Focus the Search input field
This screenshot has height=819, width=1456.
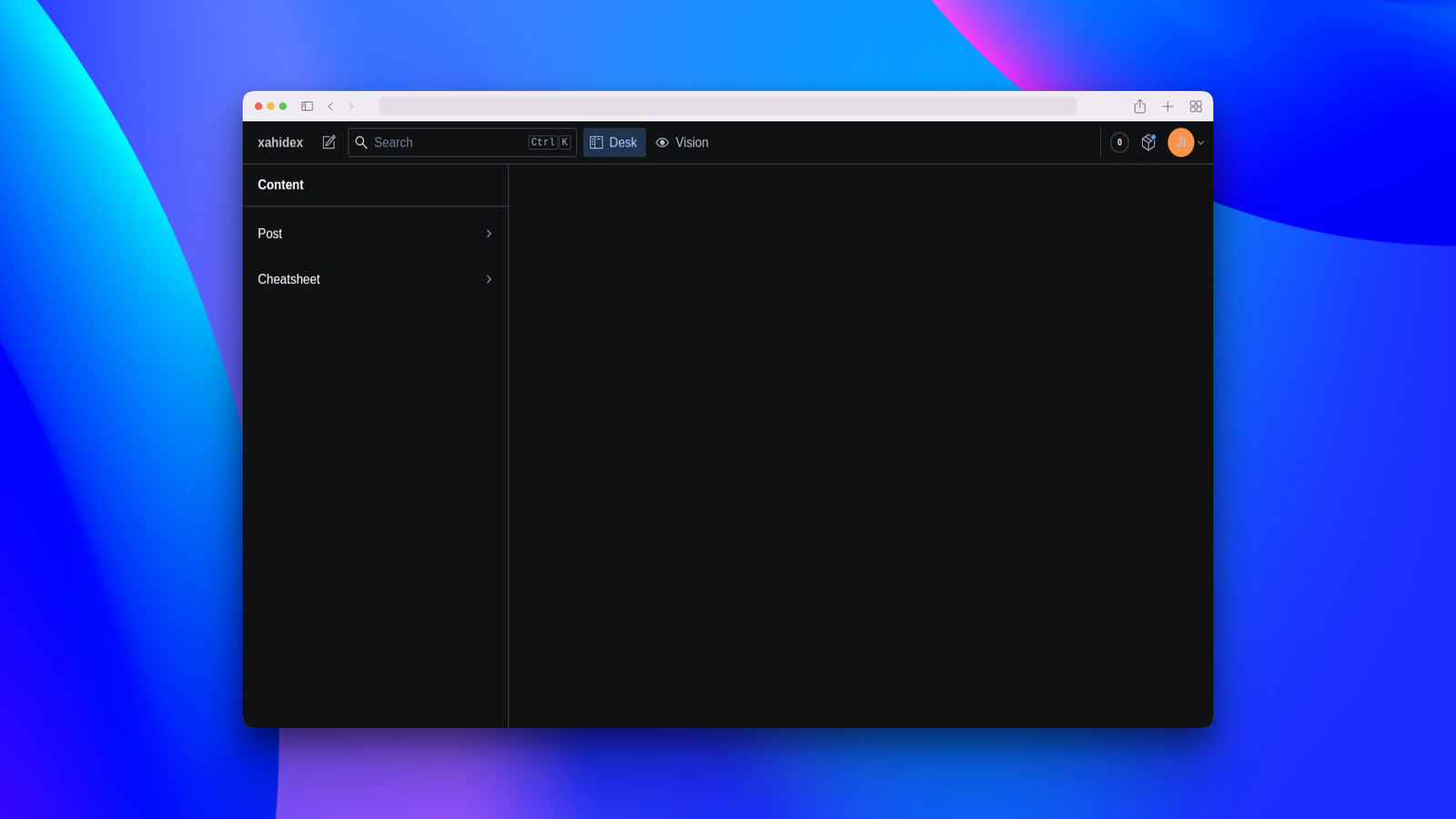point(462,142)
